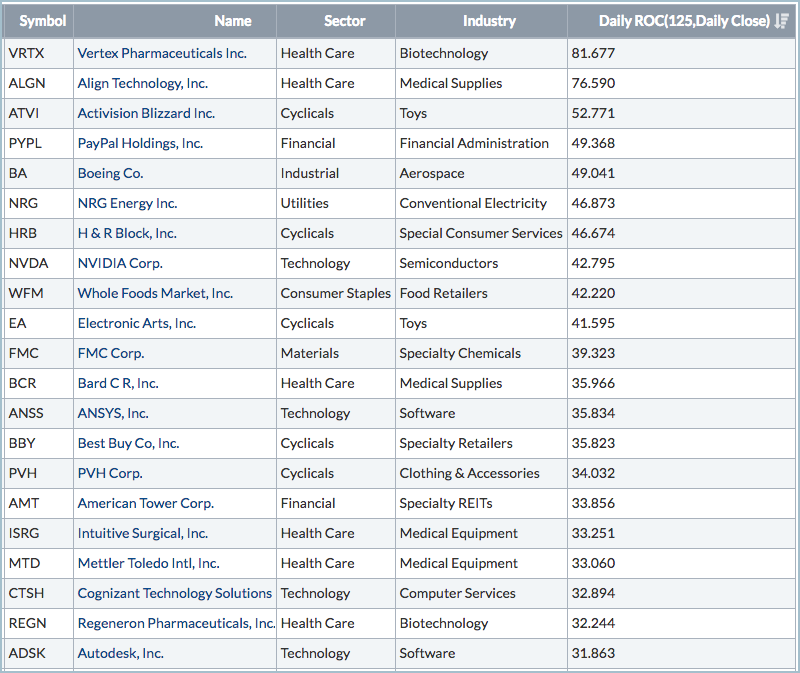This screenshot has width=800, height=673.
Task: Go to Electronic Arts, Inc. link
Action: point(137,323)
